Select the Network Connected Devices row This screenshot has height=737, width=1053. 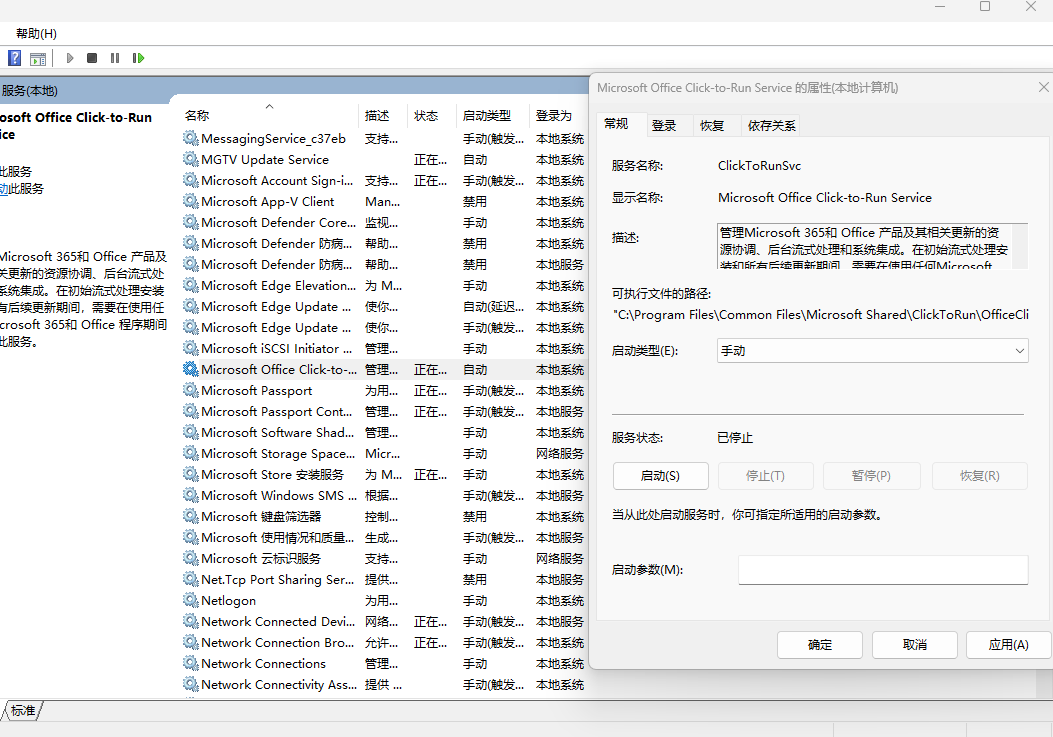pos(383,621)
